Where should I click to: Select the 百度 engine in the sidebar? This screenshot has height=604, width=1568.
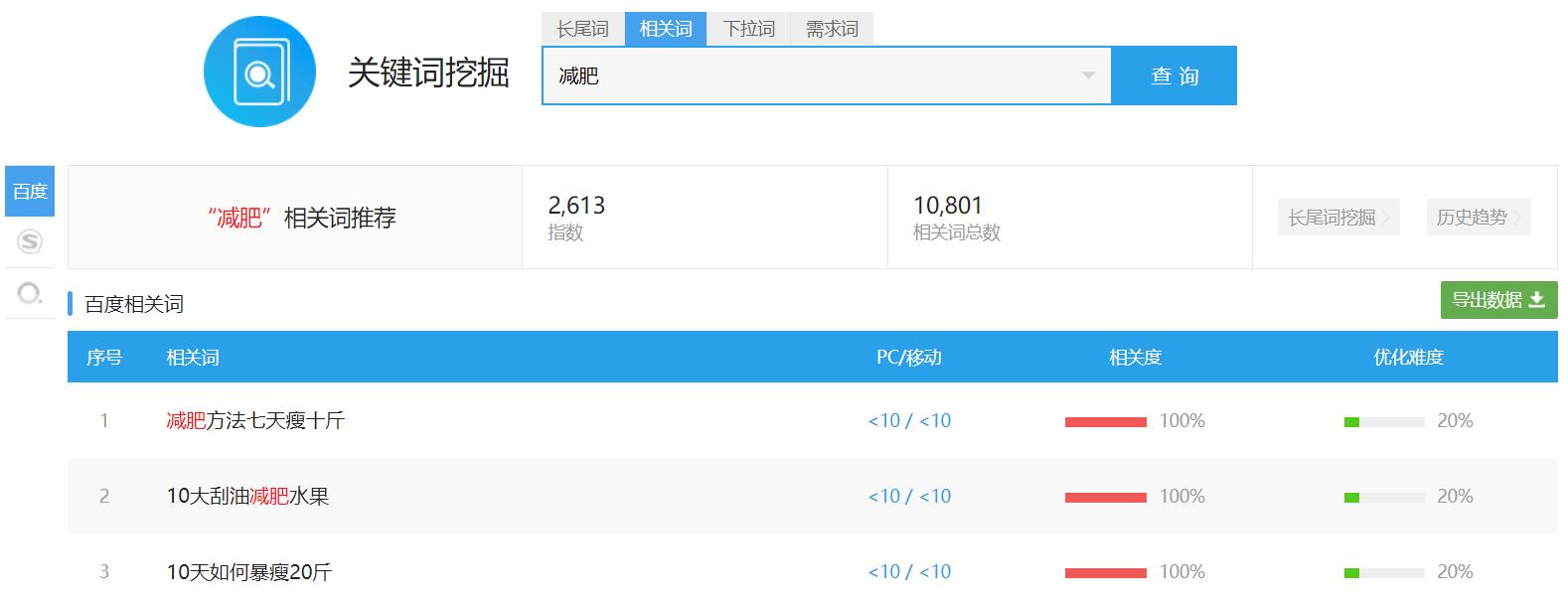pyautogui.click(x=30, y=191)
